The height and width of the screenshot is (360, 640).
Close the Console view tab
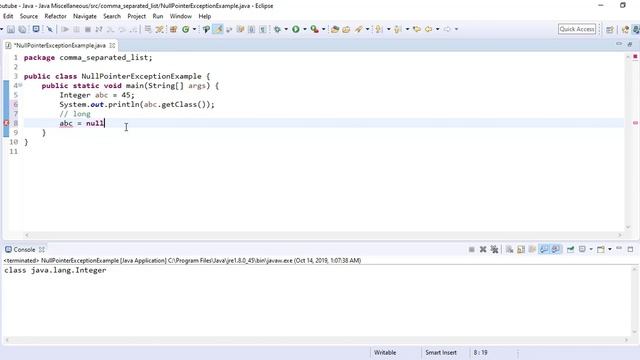(x=42, y=249)
